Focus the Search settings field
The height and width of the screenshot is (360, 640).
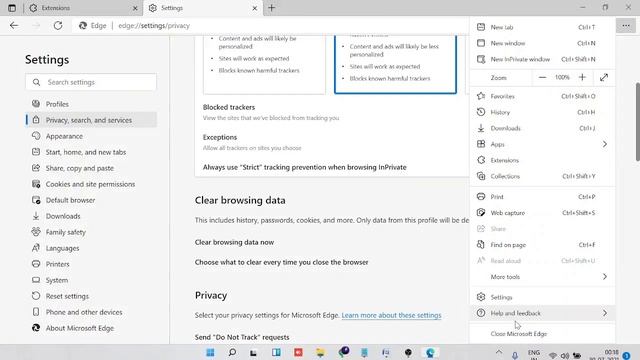[91, 82]
